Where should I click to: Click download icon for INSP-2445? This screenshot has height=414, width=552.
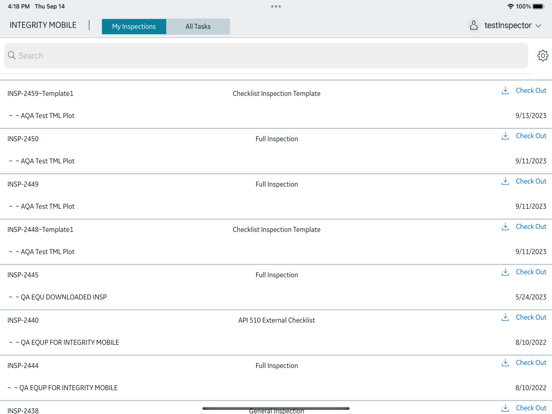tap(505, 272)
